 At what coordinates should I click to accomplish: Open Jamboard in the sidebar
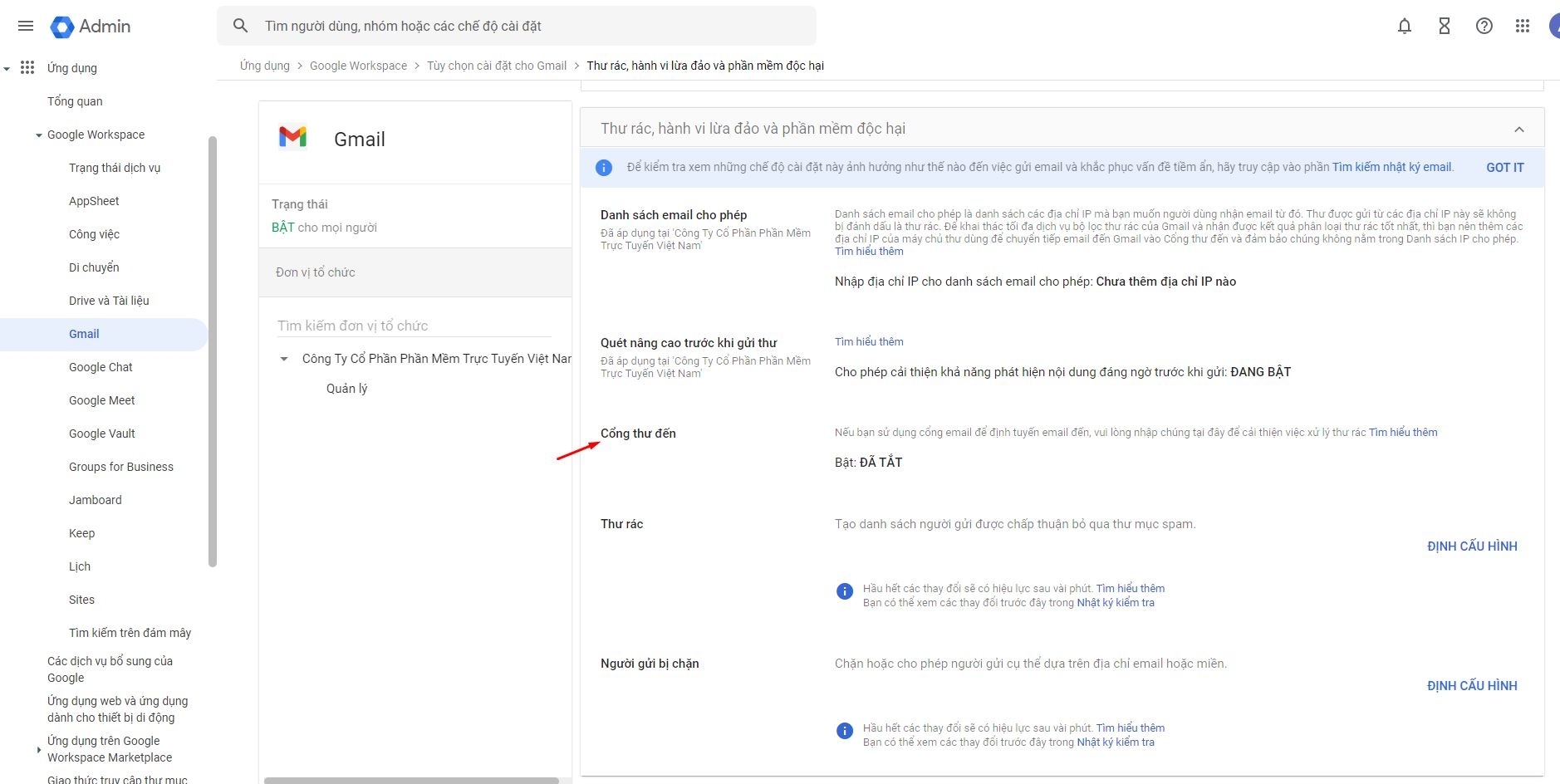point(95,500)
